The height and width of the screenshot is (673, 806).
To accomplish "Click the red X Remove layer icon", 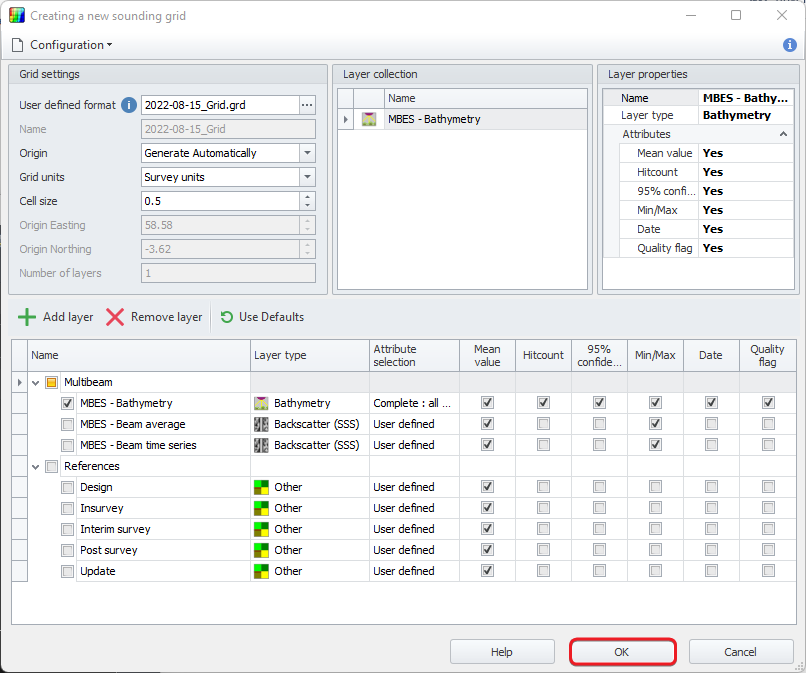I will (x=115, y=317).
